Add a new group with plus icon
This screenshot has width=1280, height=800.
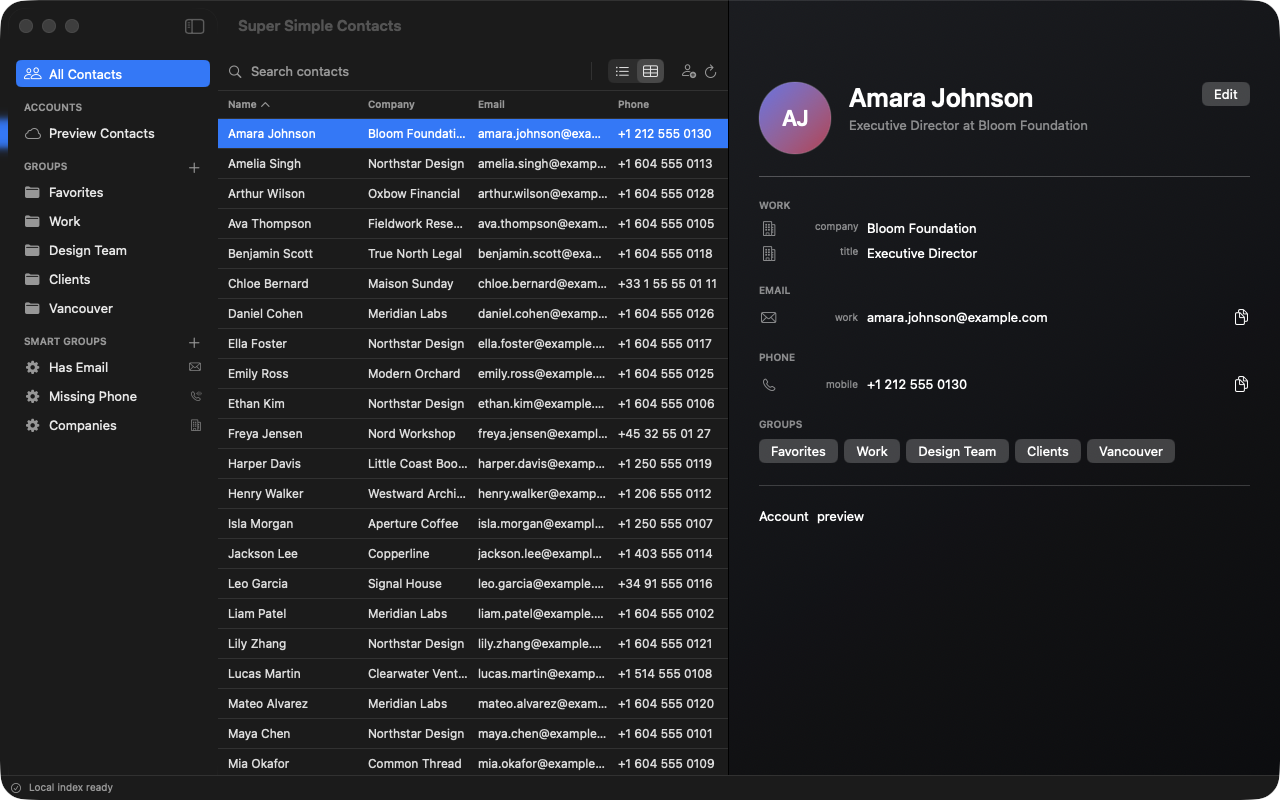[194, 167]
